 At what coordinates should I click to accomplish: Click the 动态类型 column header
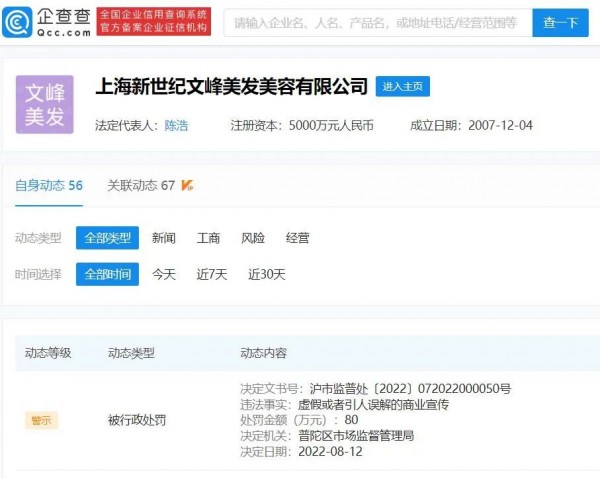coord(131,353)
